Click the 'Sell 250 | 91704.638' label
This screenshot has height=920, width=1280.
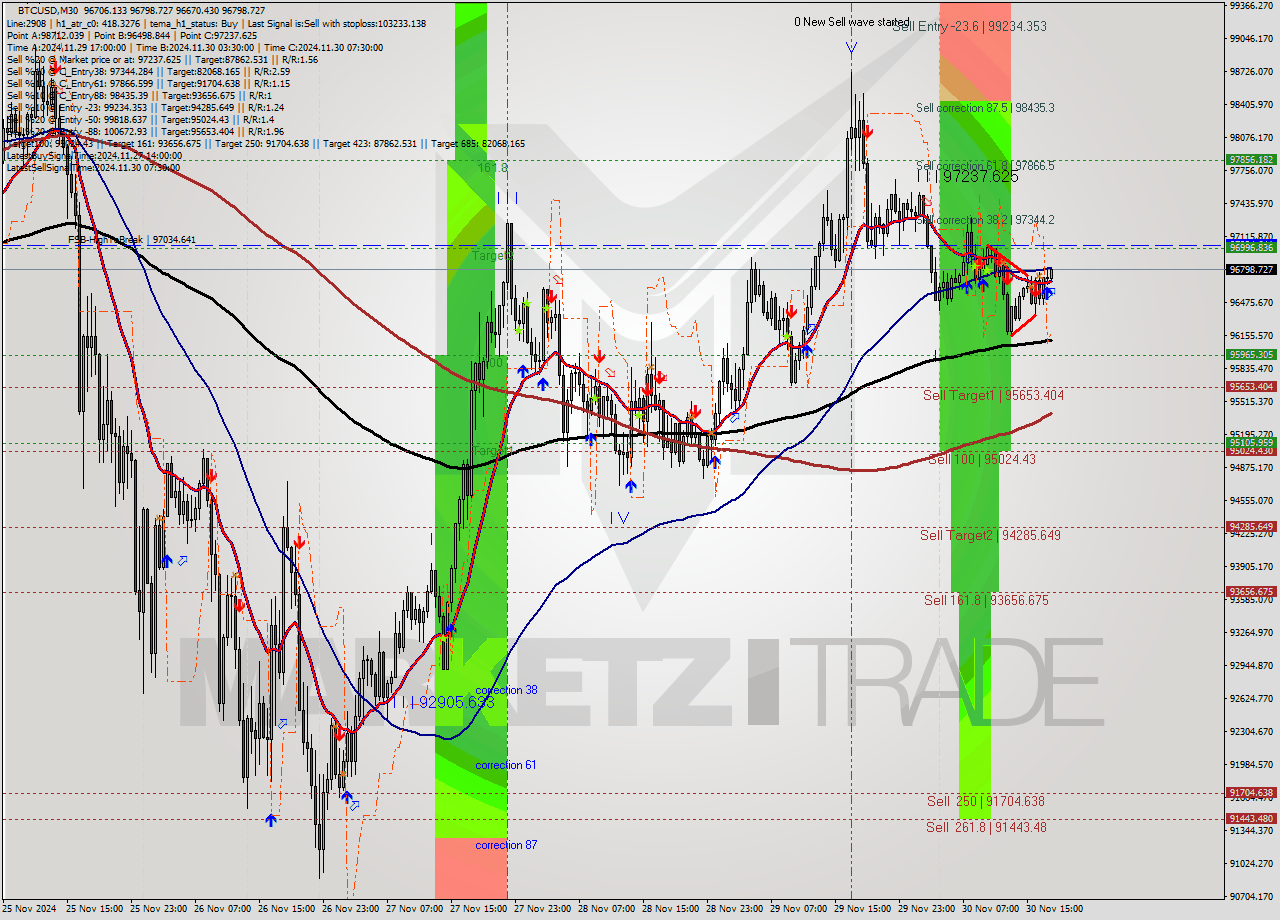[985, 801]
